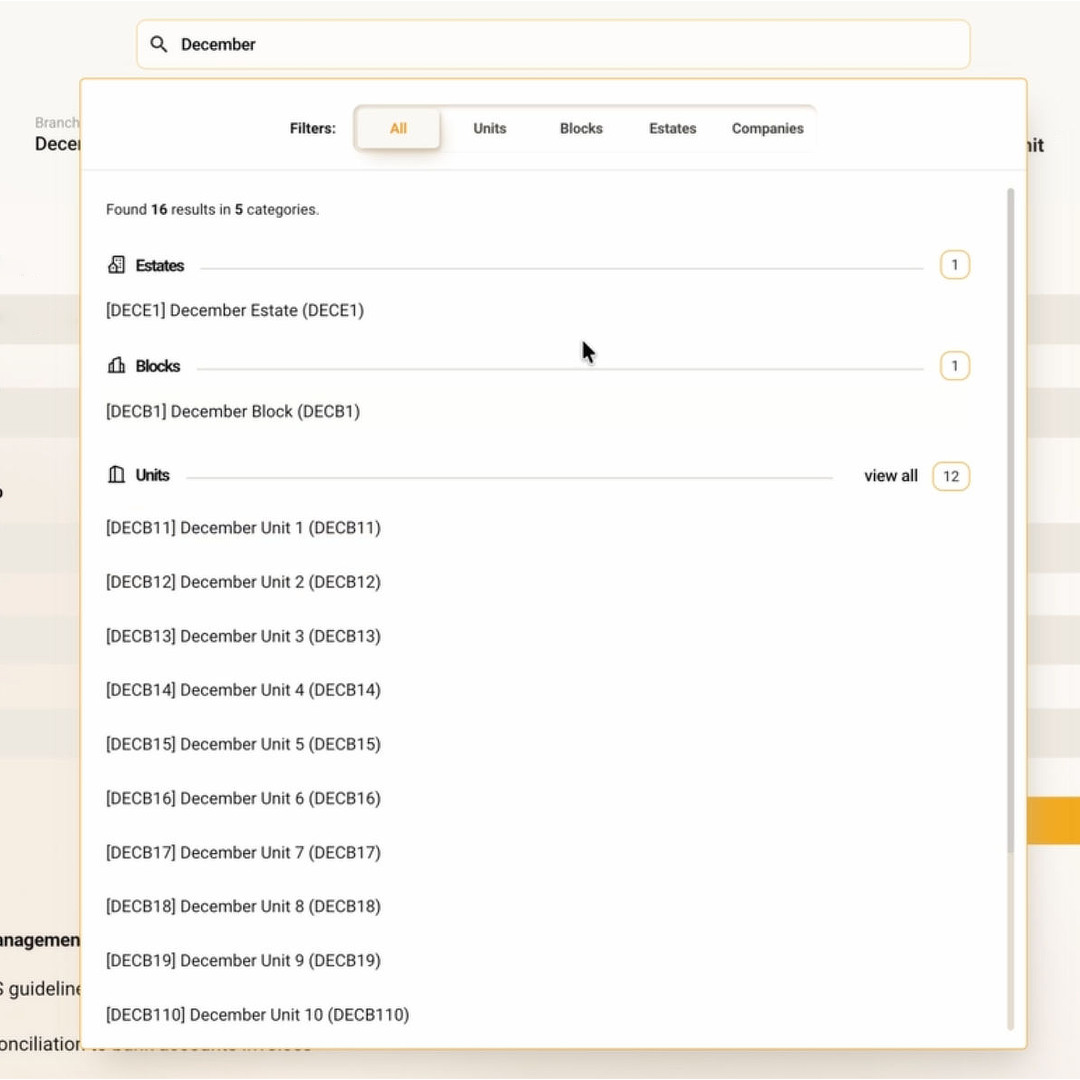Click the Units count badge 12

pos(951,476)
